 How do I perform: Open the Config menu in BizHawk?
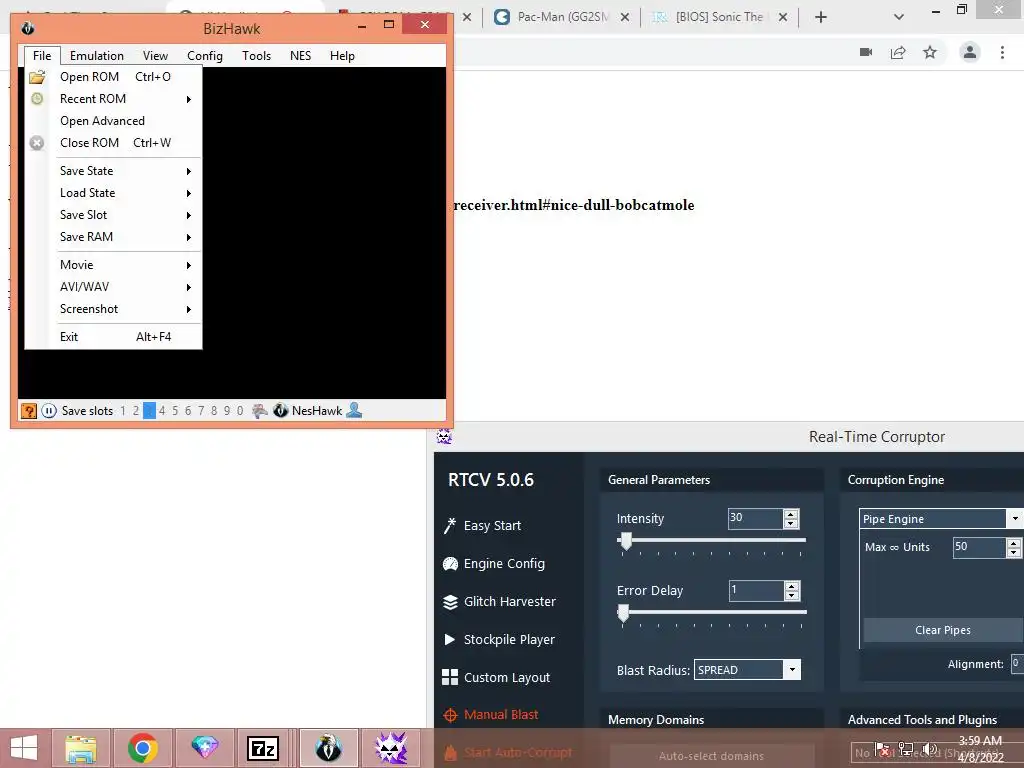[204, 56]
